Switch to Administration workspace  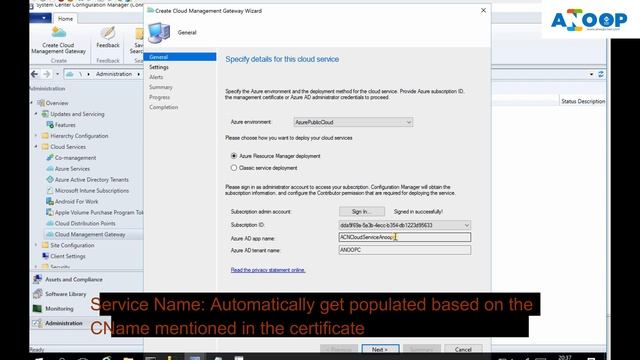(64, 323)
